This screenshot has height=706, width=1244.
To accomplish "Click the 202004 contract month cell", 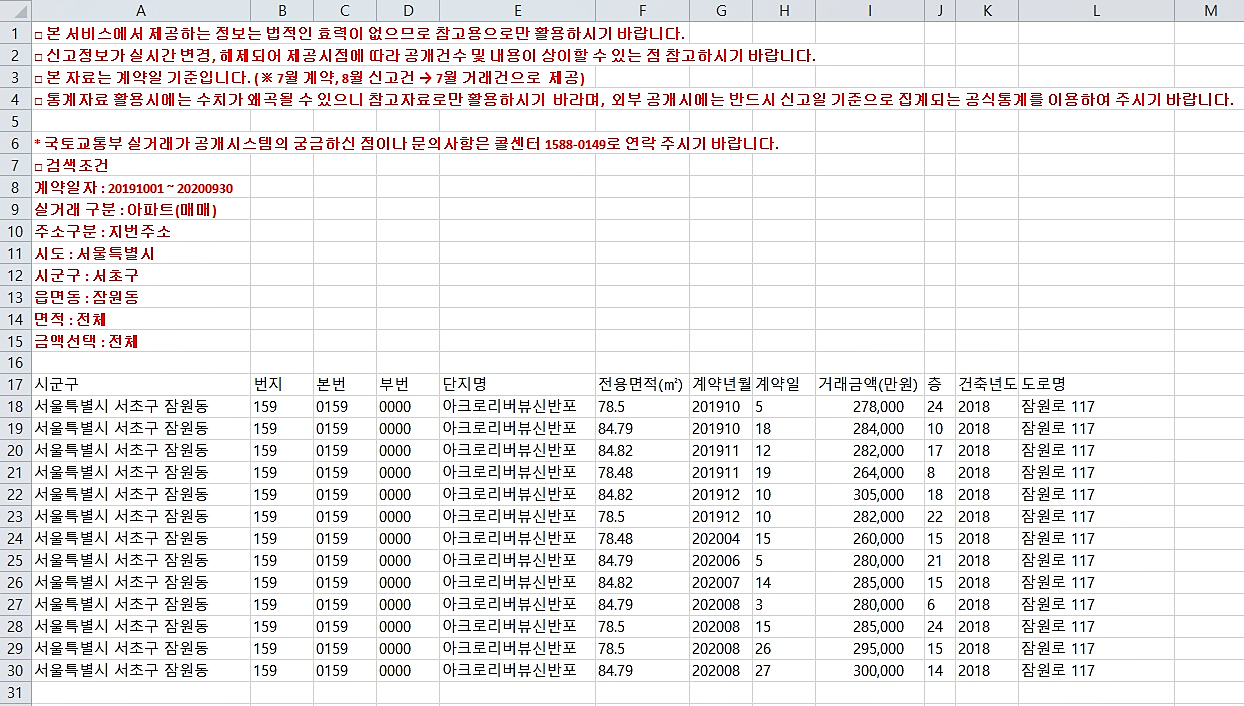I will point(720,538).
